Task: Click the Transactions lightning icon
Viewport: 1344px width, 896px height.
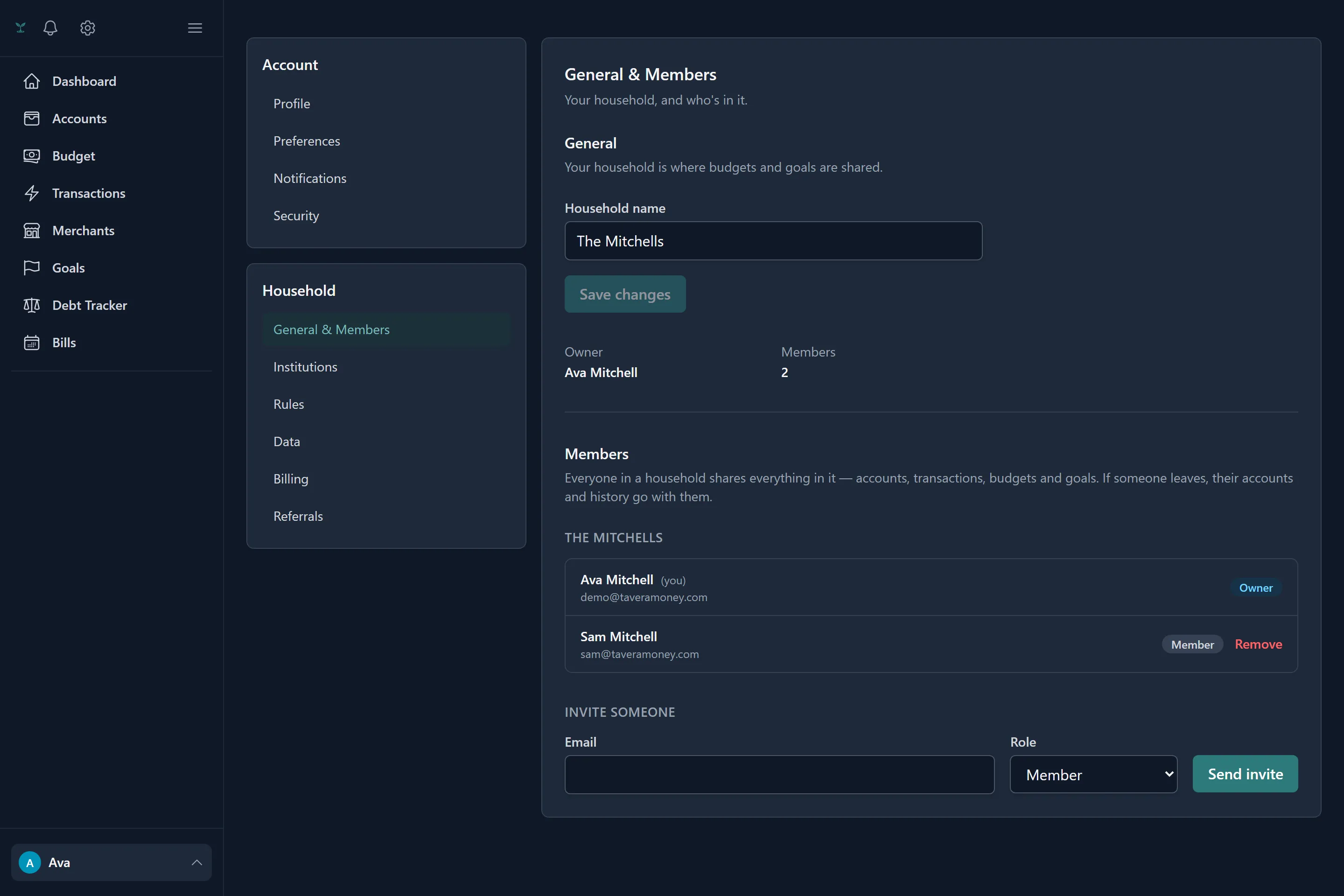Action: tap(31, 193)
